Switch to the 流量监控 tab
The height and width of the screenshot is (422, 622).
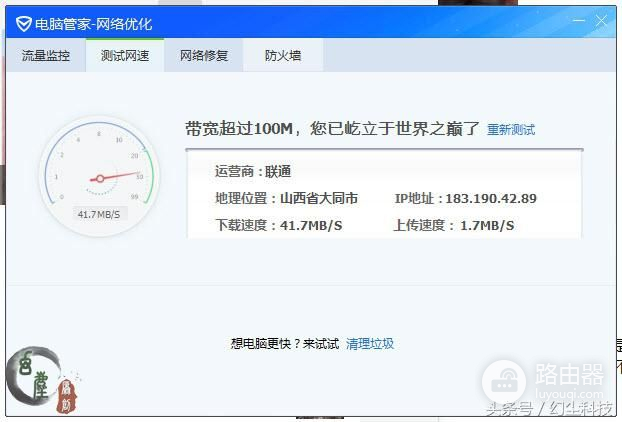tap(46, 56)
